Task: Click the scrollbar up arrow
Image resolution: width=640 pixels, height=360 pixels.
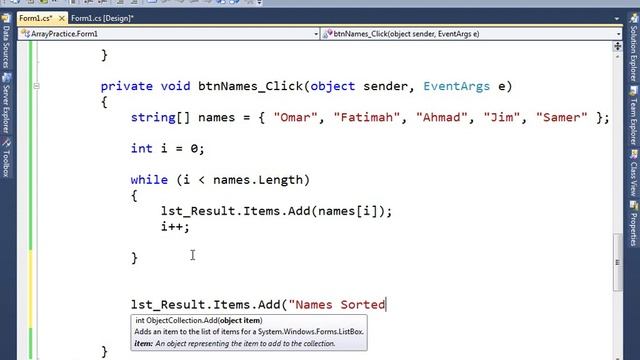Action: [x=617, y=56]
